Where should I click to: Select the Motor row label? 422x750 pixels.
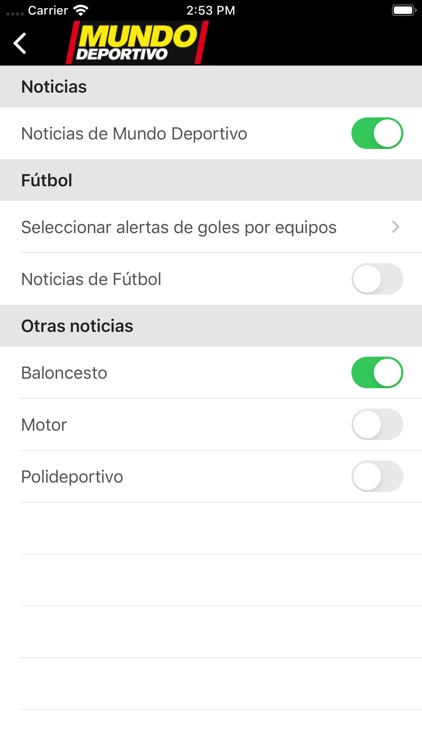coord(44,425)
